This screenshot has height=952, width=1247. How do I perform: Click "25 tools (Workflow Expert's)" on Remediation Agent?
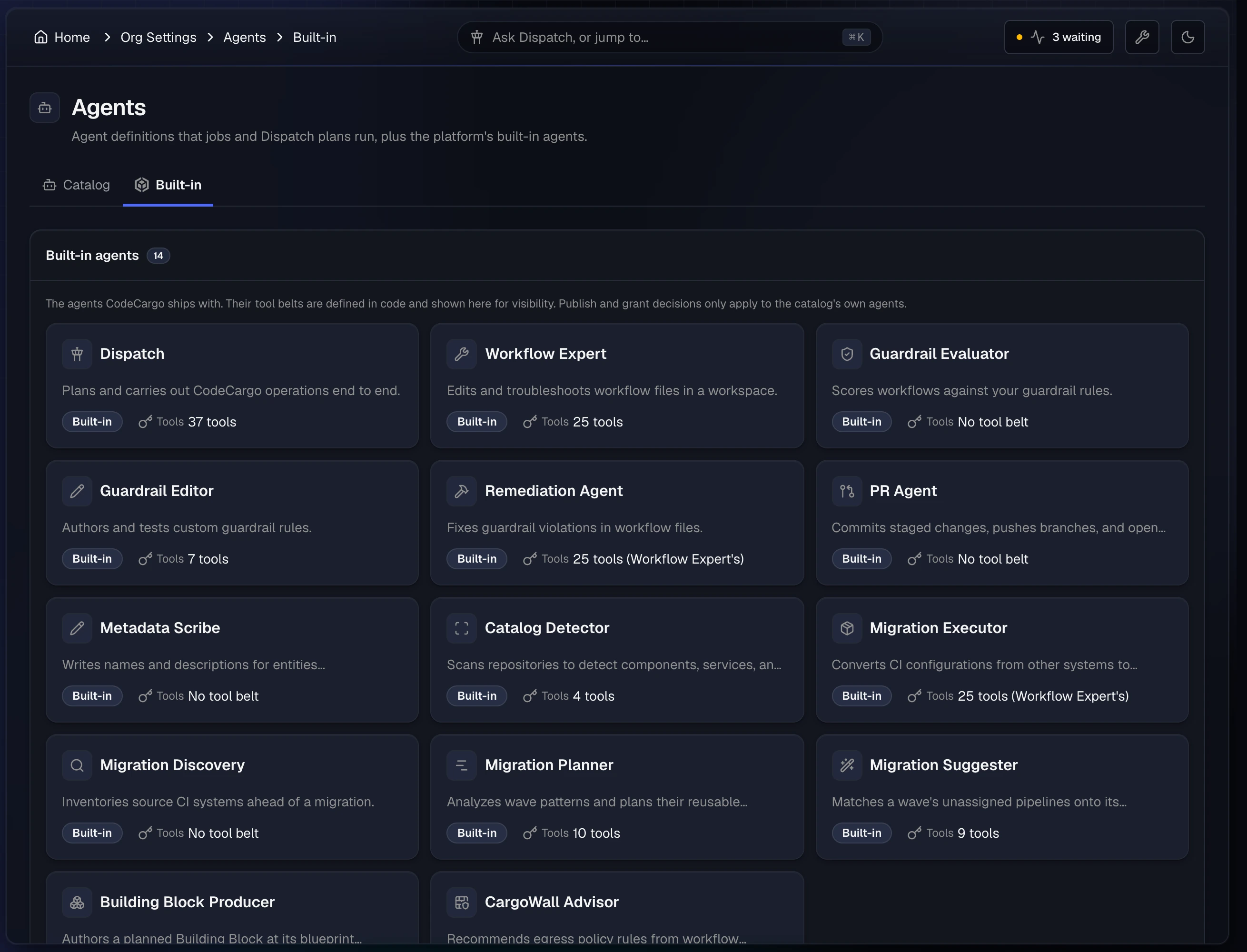(658, 559)
